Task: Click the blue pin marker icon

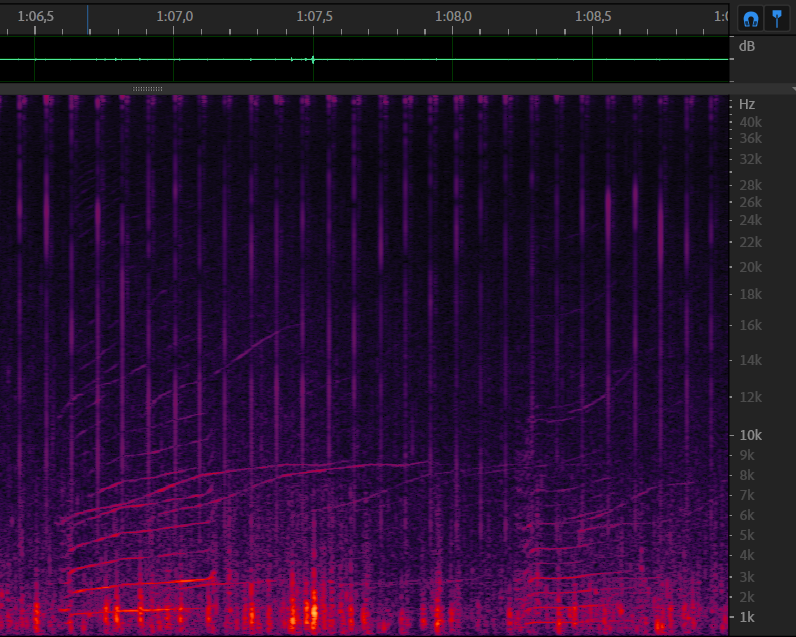Action: [777, 19]
